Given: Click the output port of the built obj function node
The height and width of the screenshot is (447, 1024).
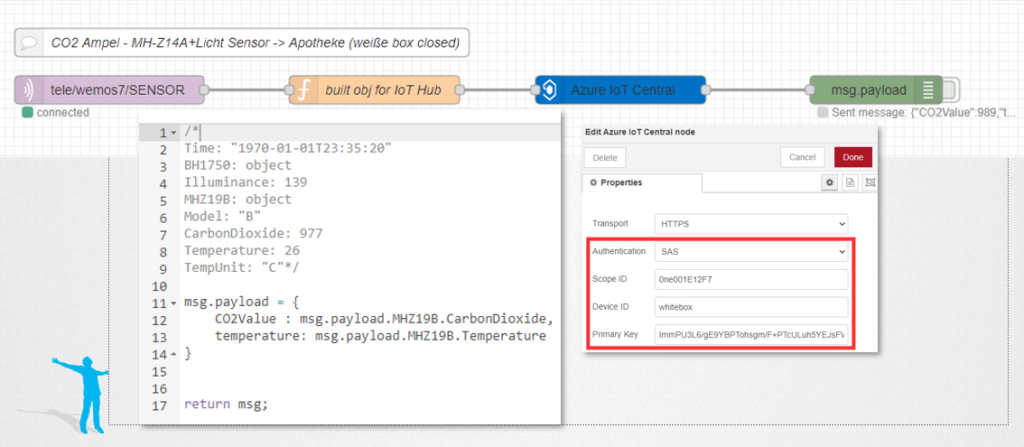Looking at the screenshot, I should tap(460, 90).
